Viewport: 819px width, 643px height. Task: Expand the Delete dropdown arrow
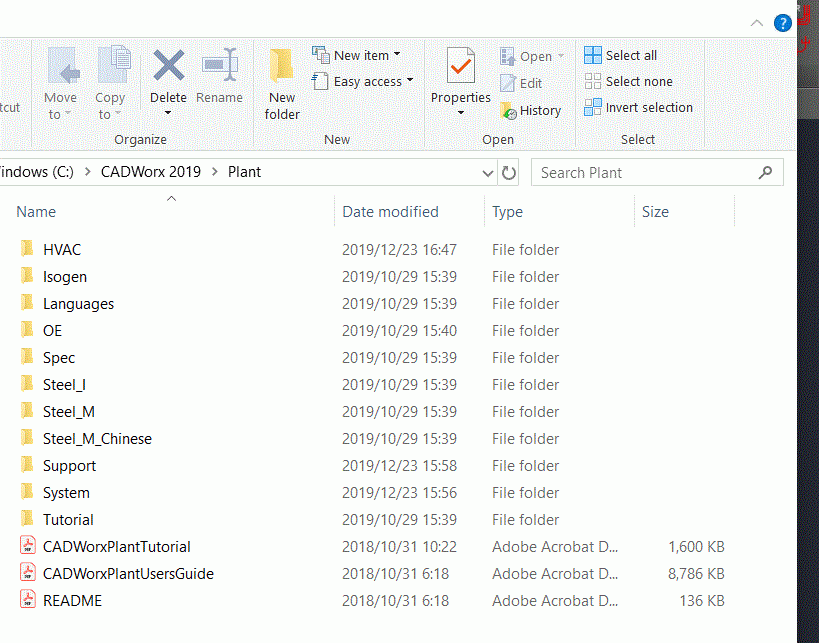point(168,113)
